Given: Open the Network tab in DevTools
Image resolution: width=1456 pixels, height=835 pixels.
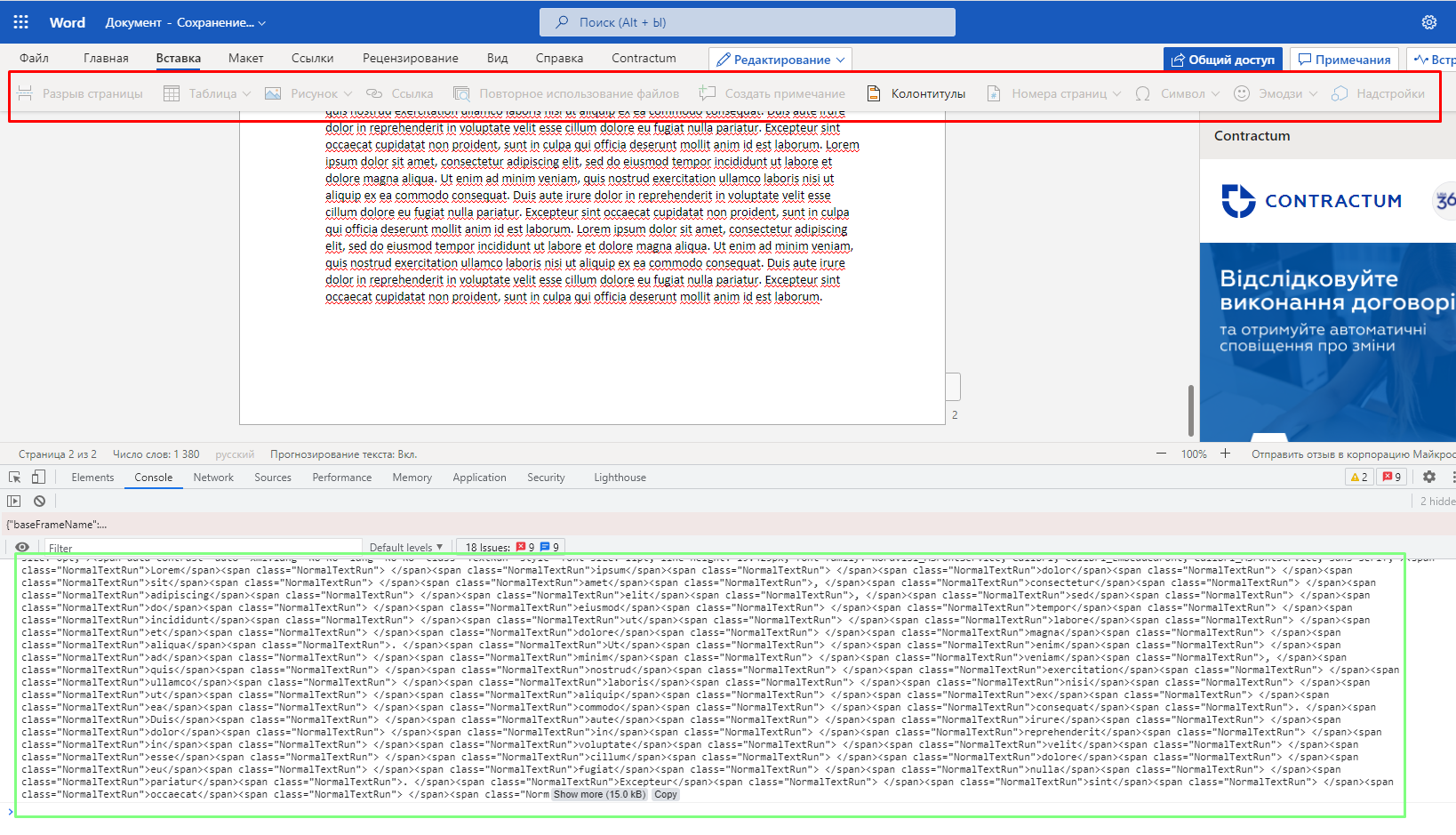Looking at the screenshot, I should point(213,477).
